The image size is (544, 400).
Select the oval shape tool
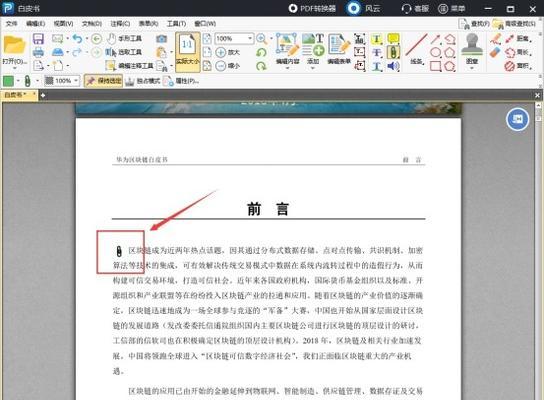click(x=435, y=52)
